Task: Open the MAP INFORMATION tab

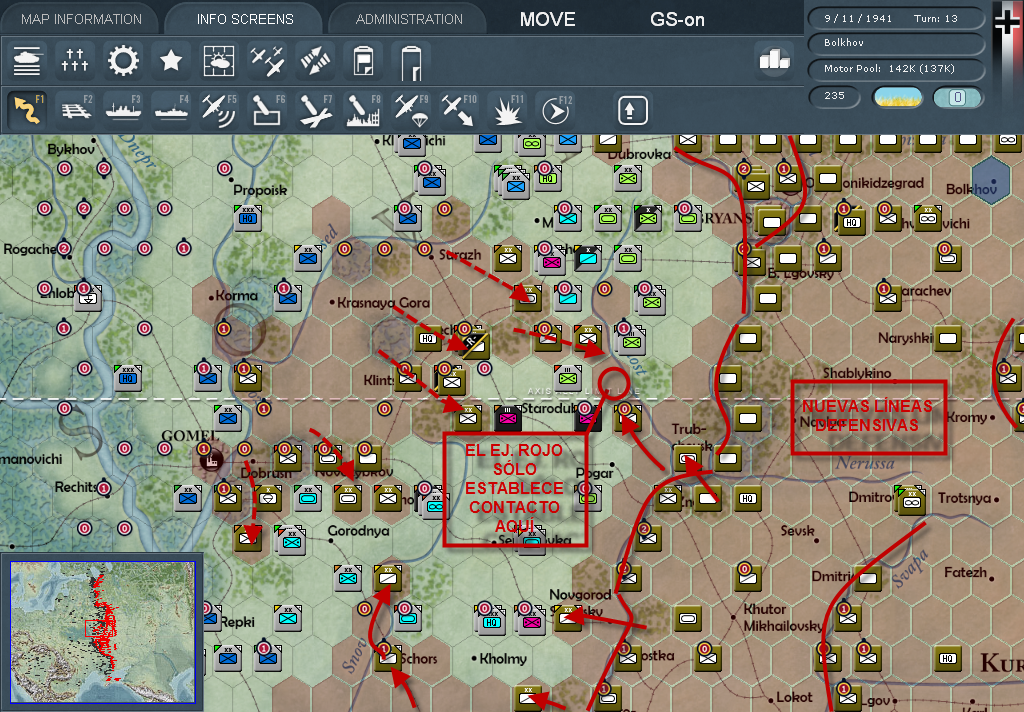Action: pyautogui.click(x=81, y=19)
